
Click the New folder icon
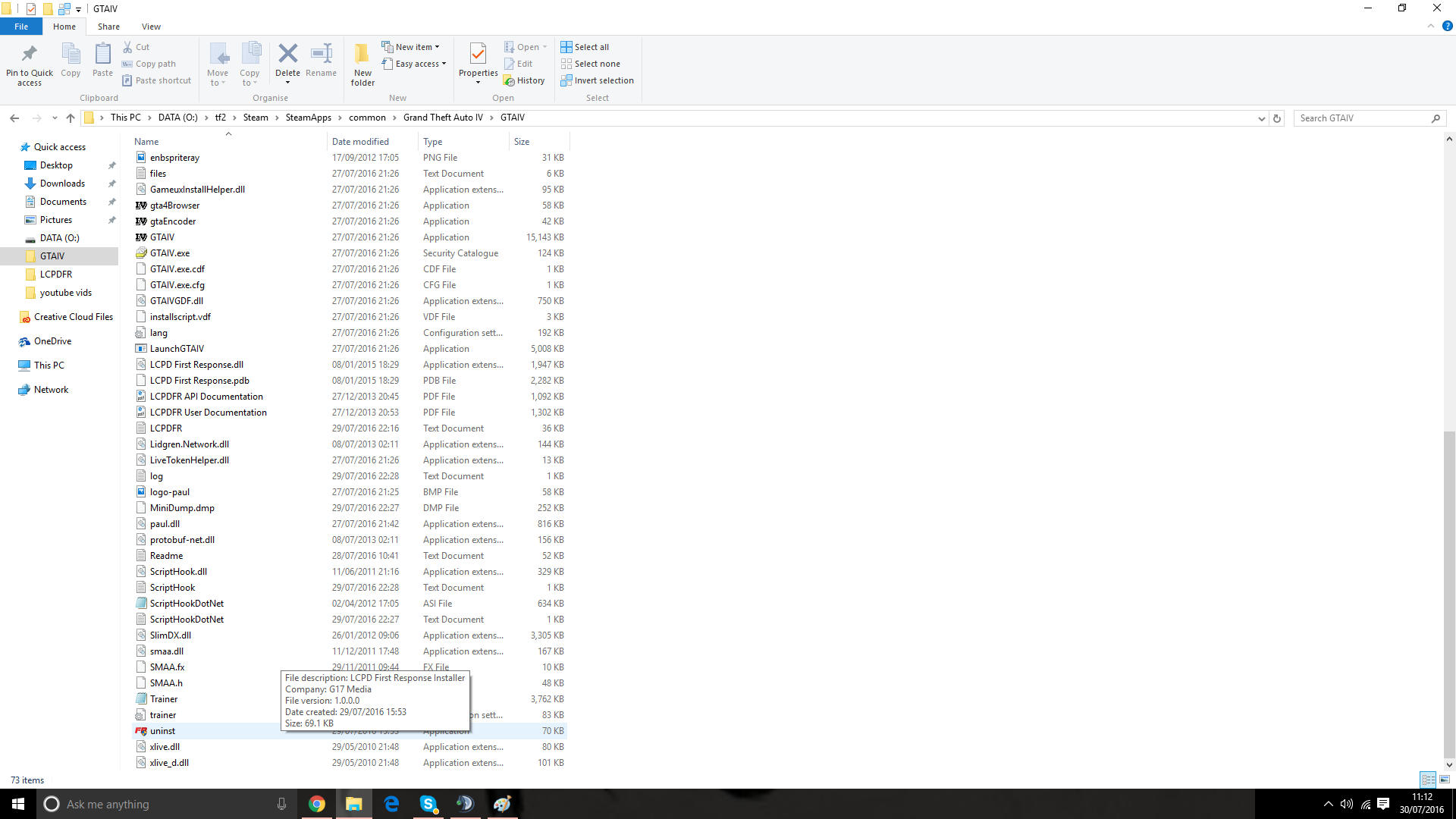(x=362, y=54)
